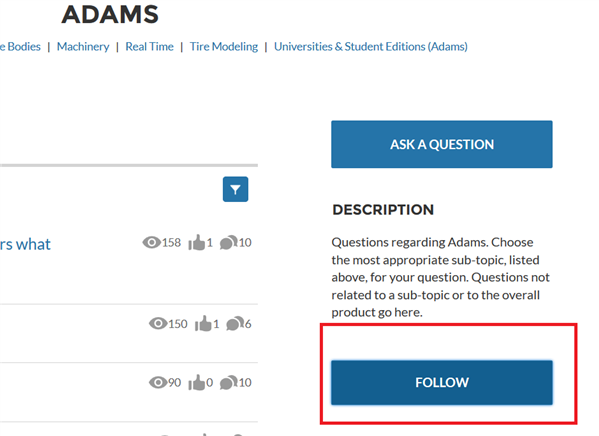Click the eye views icon showing 150
The width and height of the screenshot is (599, 436).
[x=158, y=324]
